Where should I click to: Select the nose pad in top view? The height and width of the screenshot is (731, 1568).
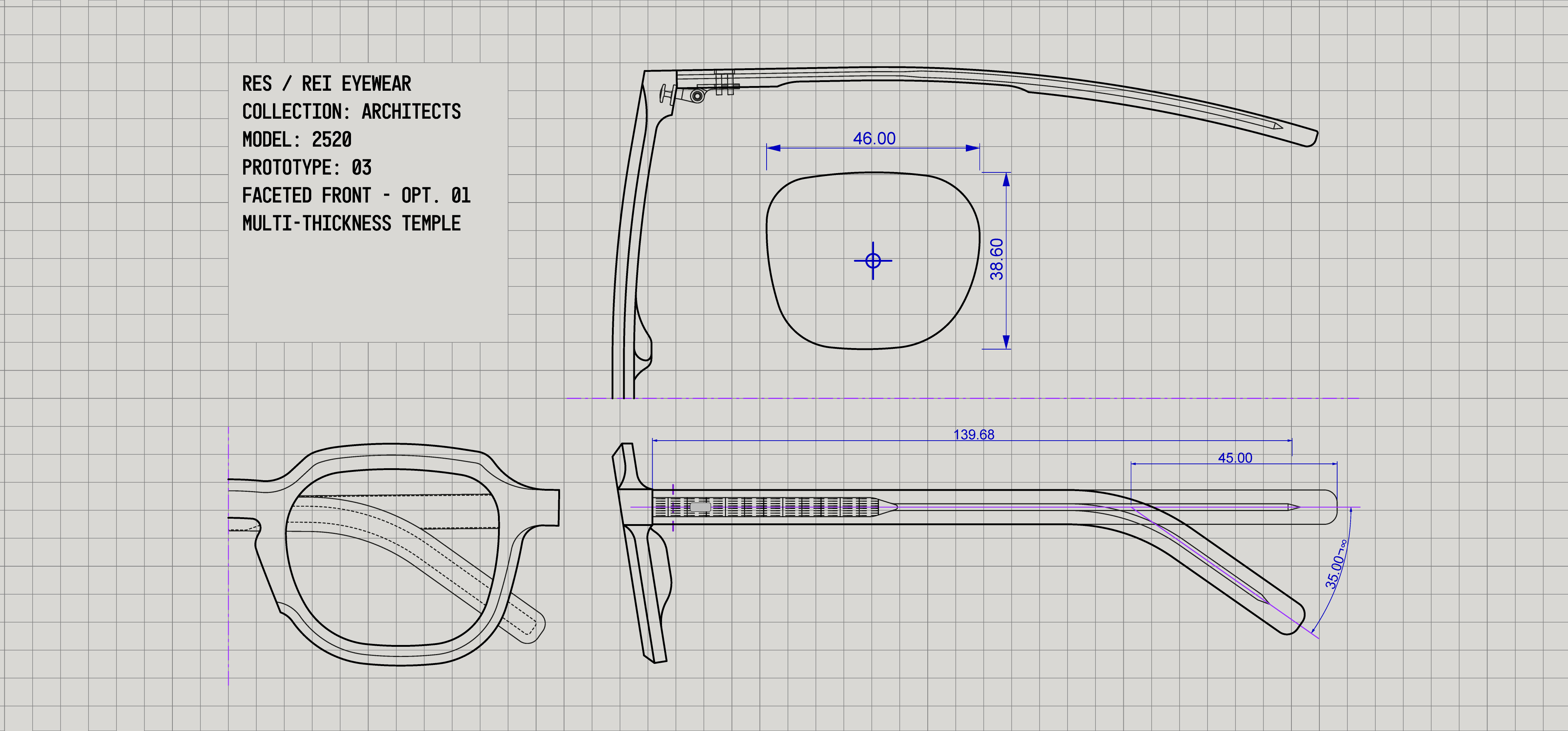(643, 341)
